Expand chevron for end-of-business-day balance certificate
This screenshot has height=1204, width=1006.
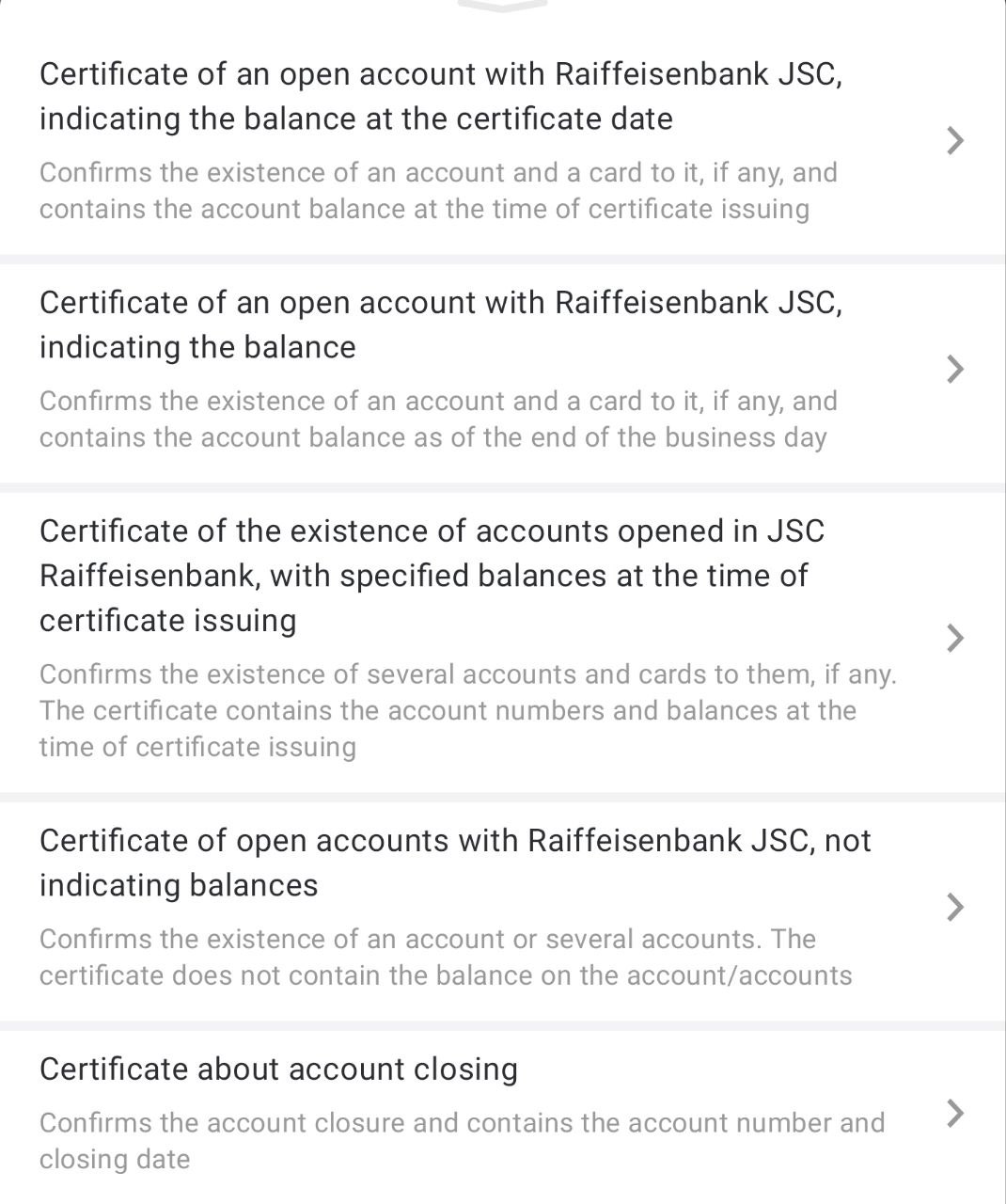[954, 369]
